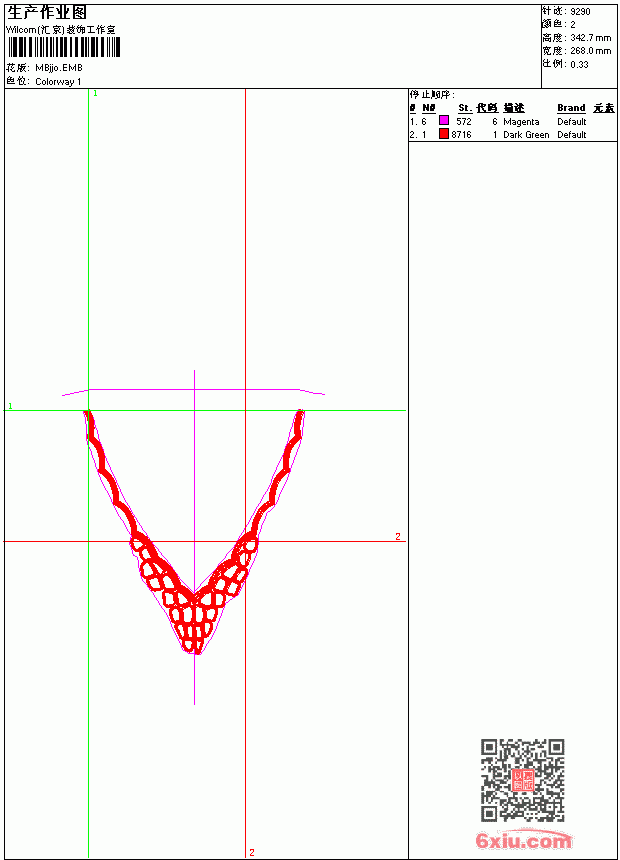Click the 342.7 mm height value
The height and width of the screenshot is (860, 620).
[591, 38]
